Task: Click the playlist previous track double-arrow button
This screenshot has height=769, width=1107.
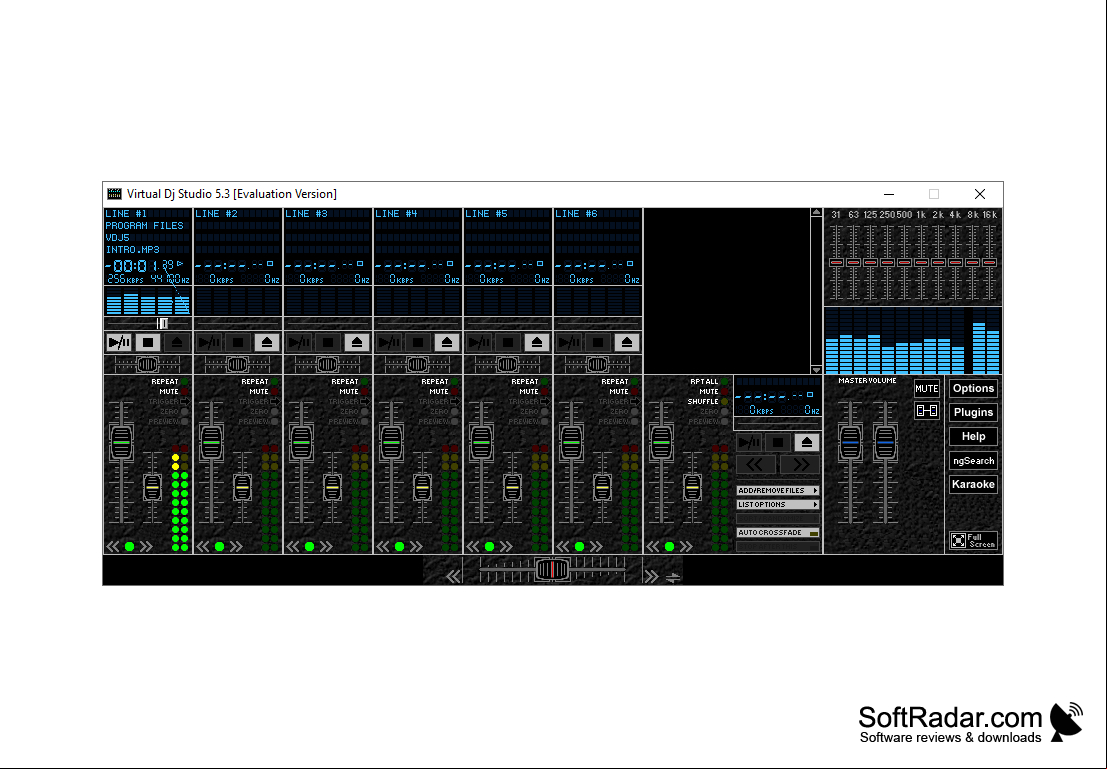Action: click(755, 465)
